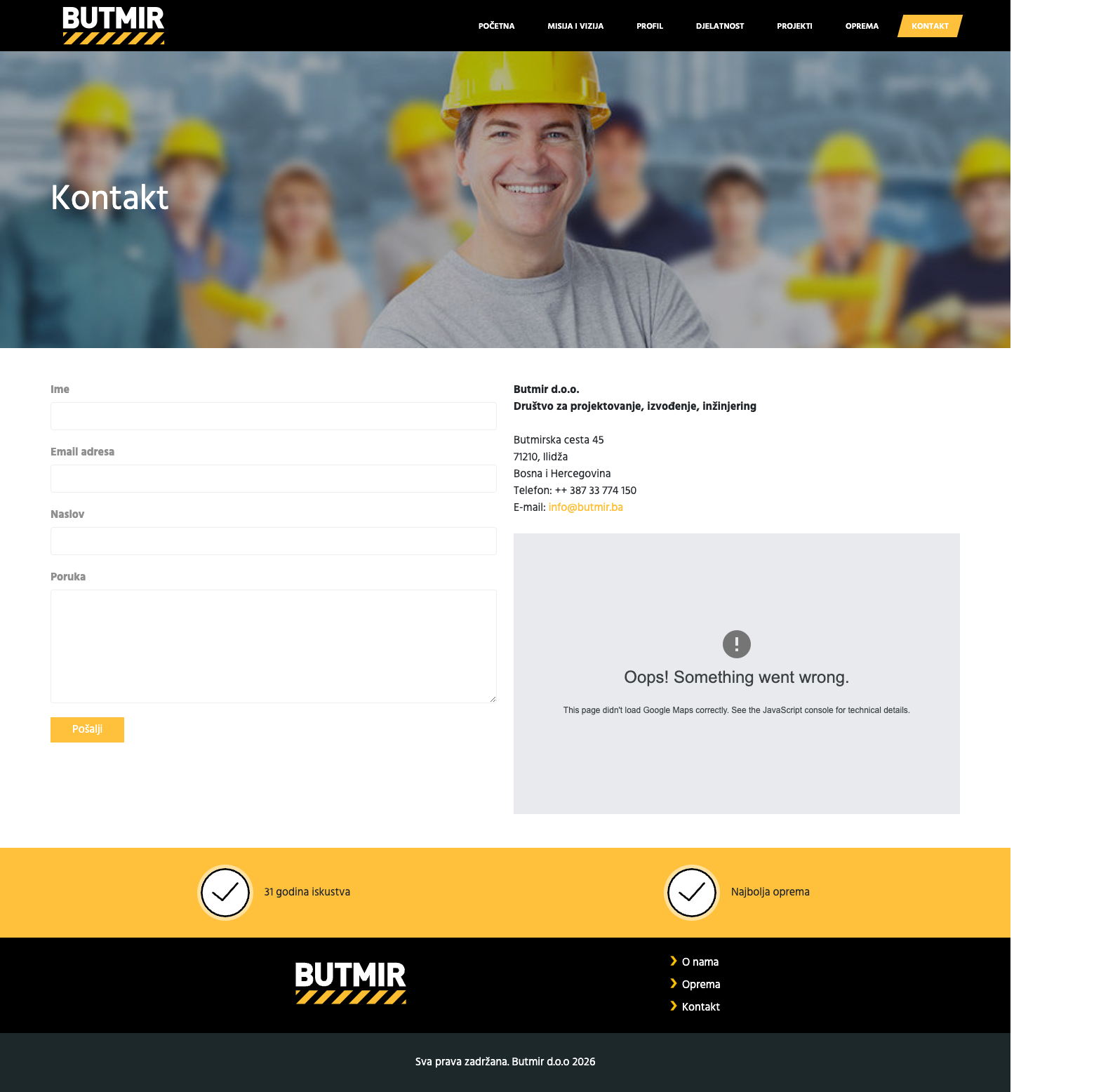Focus the Poruka message text area

(274, 646)
